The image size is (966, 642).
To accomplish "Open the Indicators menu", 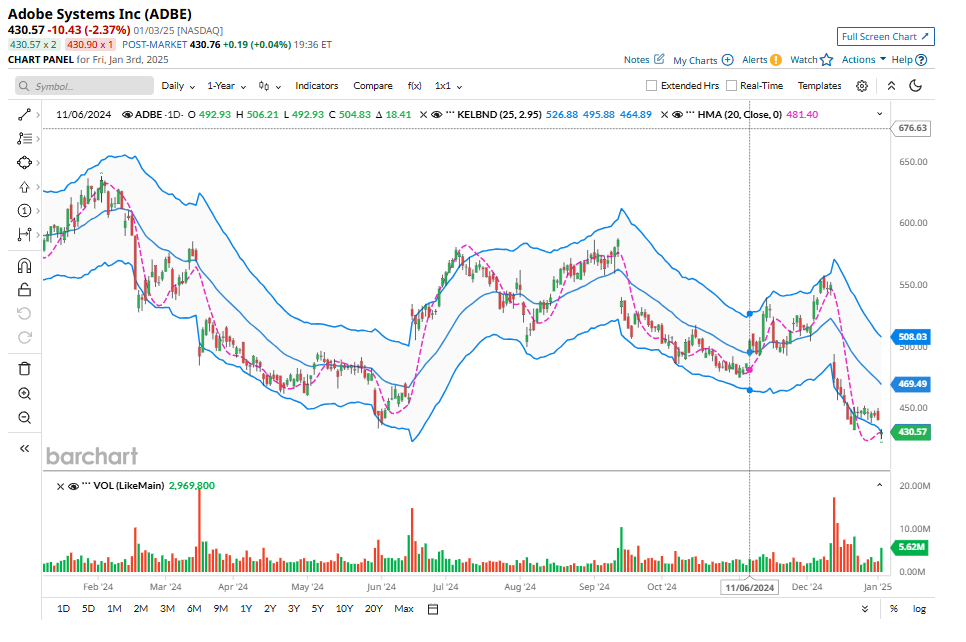I will 316,86.
